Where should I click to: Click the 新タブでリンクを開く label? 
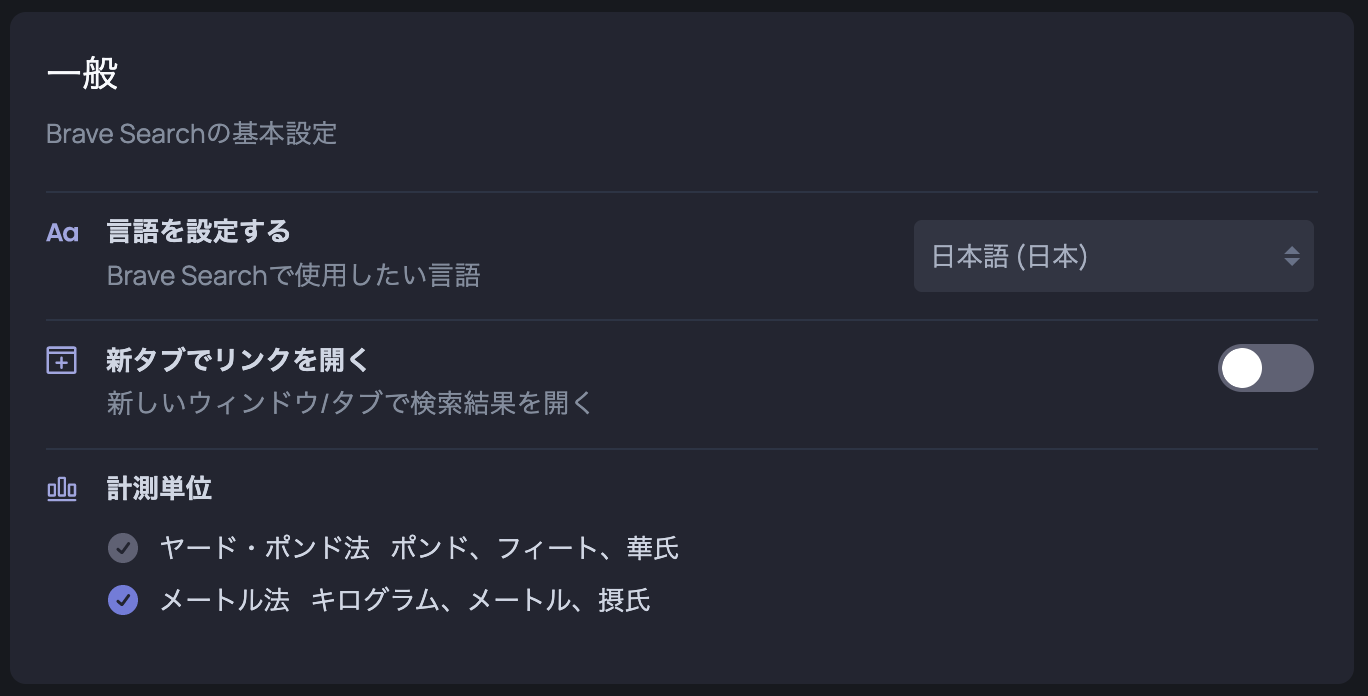pyautogui.click(x=238, y=360)
